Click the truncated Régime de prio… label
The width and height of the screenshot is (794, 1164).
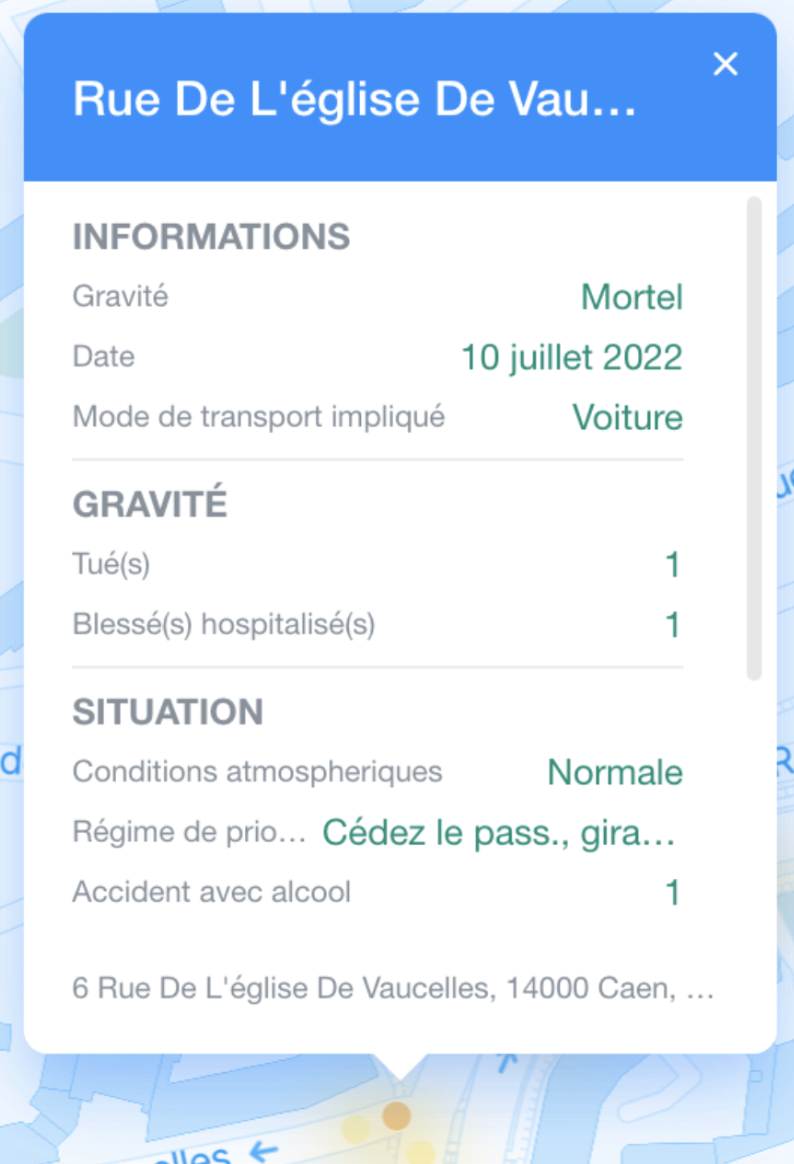tap(189, 832)
